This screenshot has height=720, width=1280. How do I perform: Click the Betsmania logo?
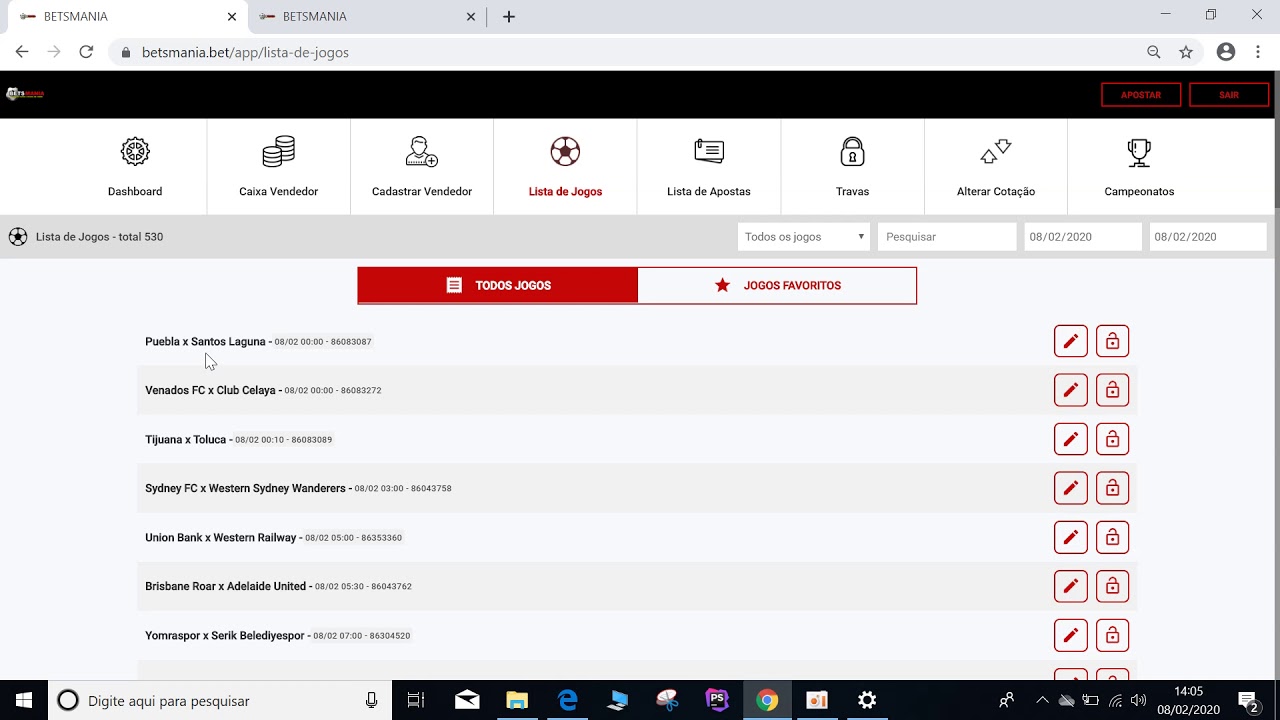[x=25, y=94]
